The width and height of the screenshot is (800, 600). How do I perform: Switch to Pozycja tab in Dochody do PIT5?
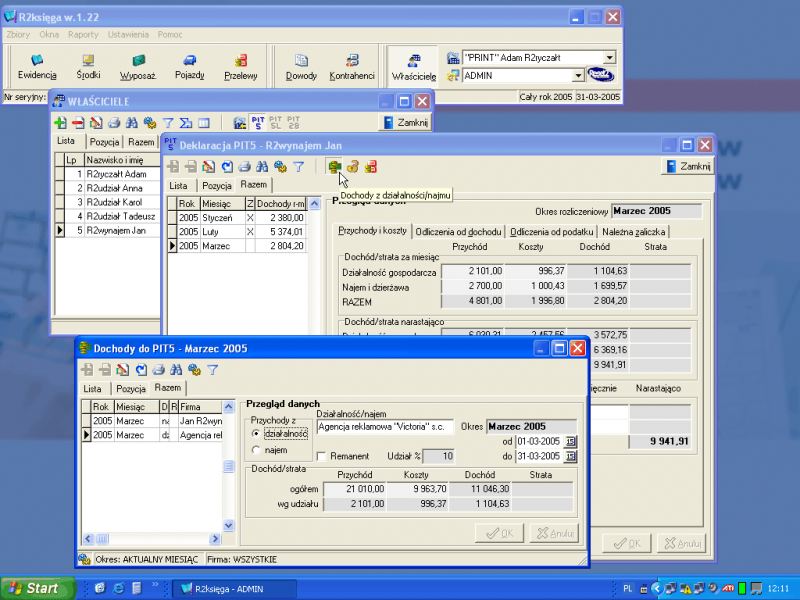click(131, 389)
